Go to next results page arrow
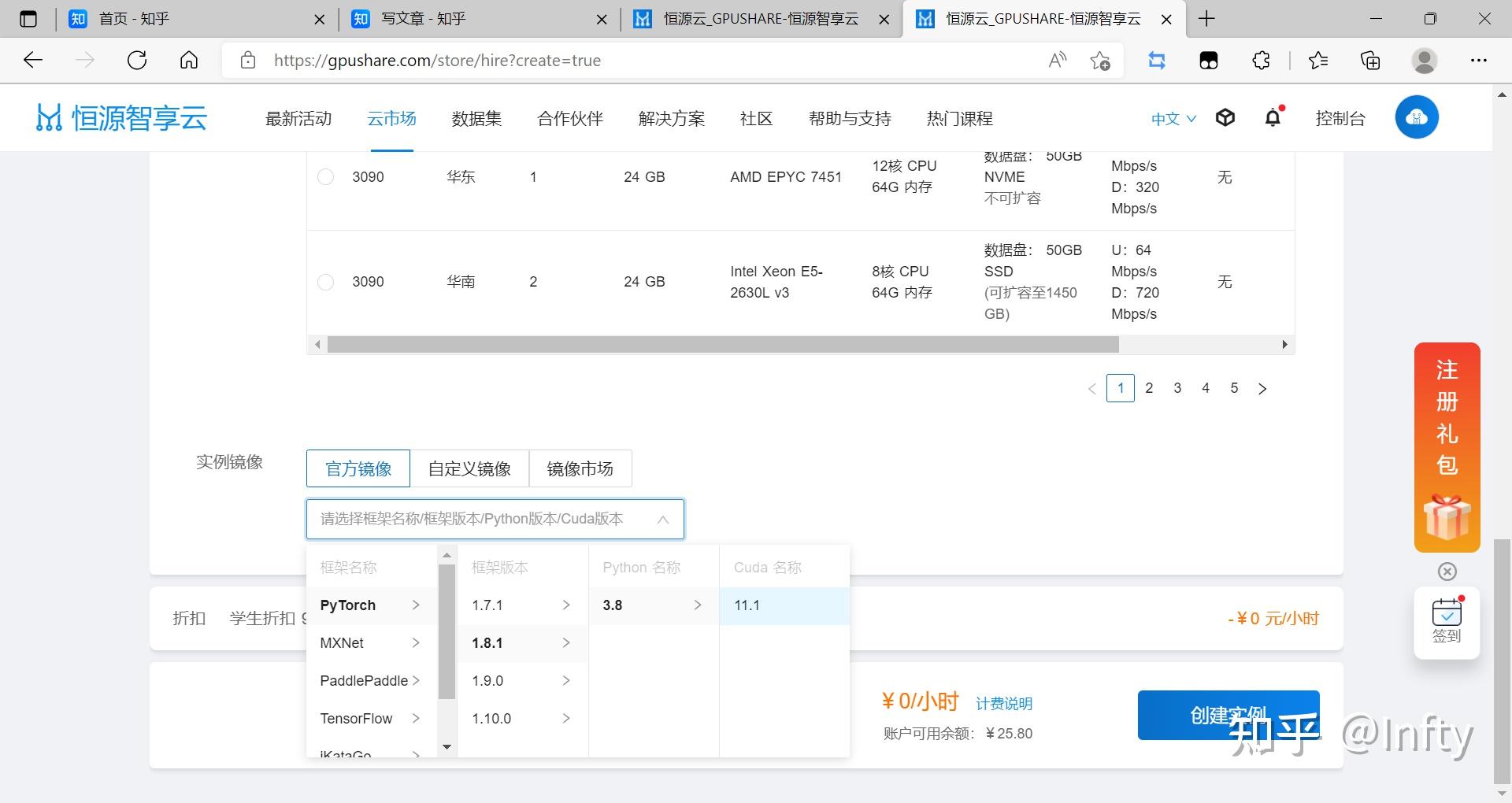Screen dimensions: 1512x803 click(1262, 388)
